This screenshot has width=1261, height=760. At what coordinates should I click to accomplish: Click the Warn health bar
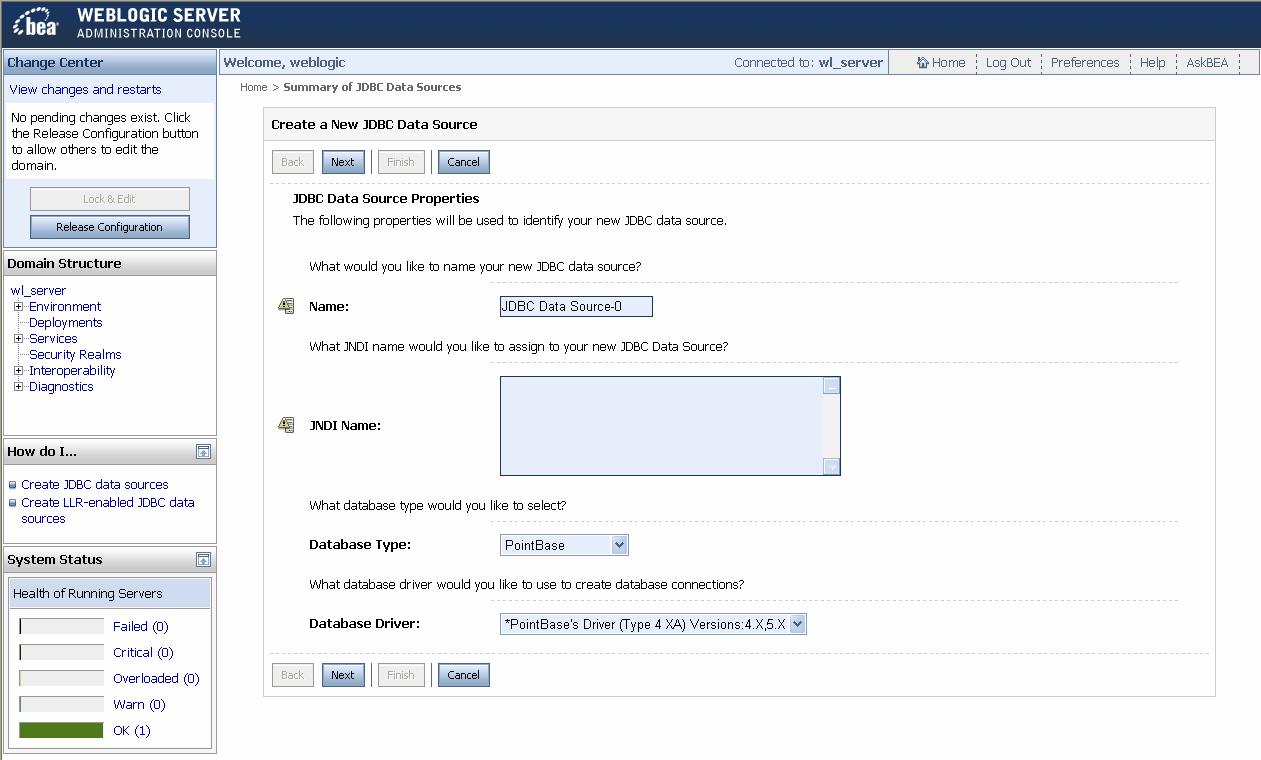tap(61, 705)
